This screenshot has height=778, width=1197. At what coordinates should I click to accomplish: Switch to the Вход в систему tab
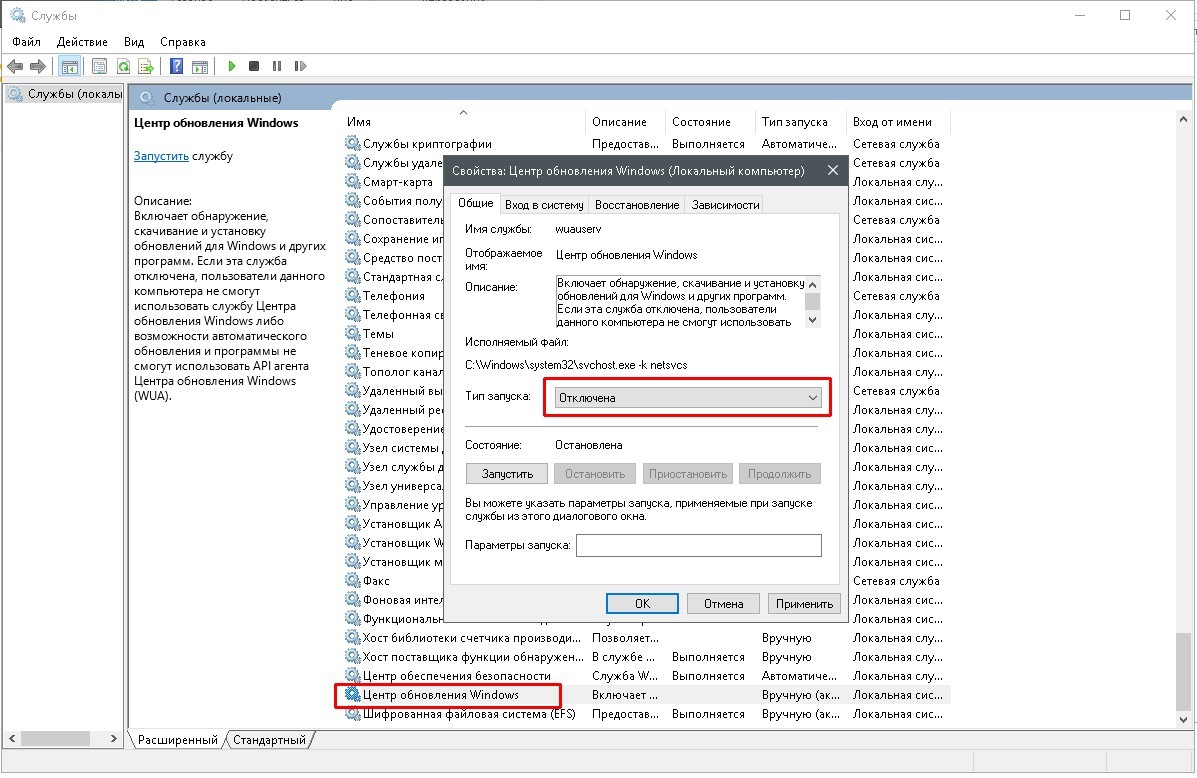point(544,205)
